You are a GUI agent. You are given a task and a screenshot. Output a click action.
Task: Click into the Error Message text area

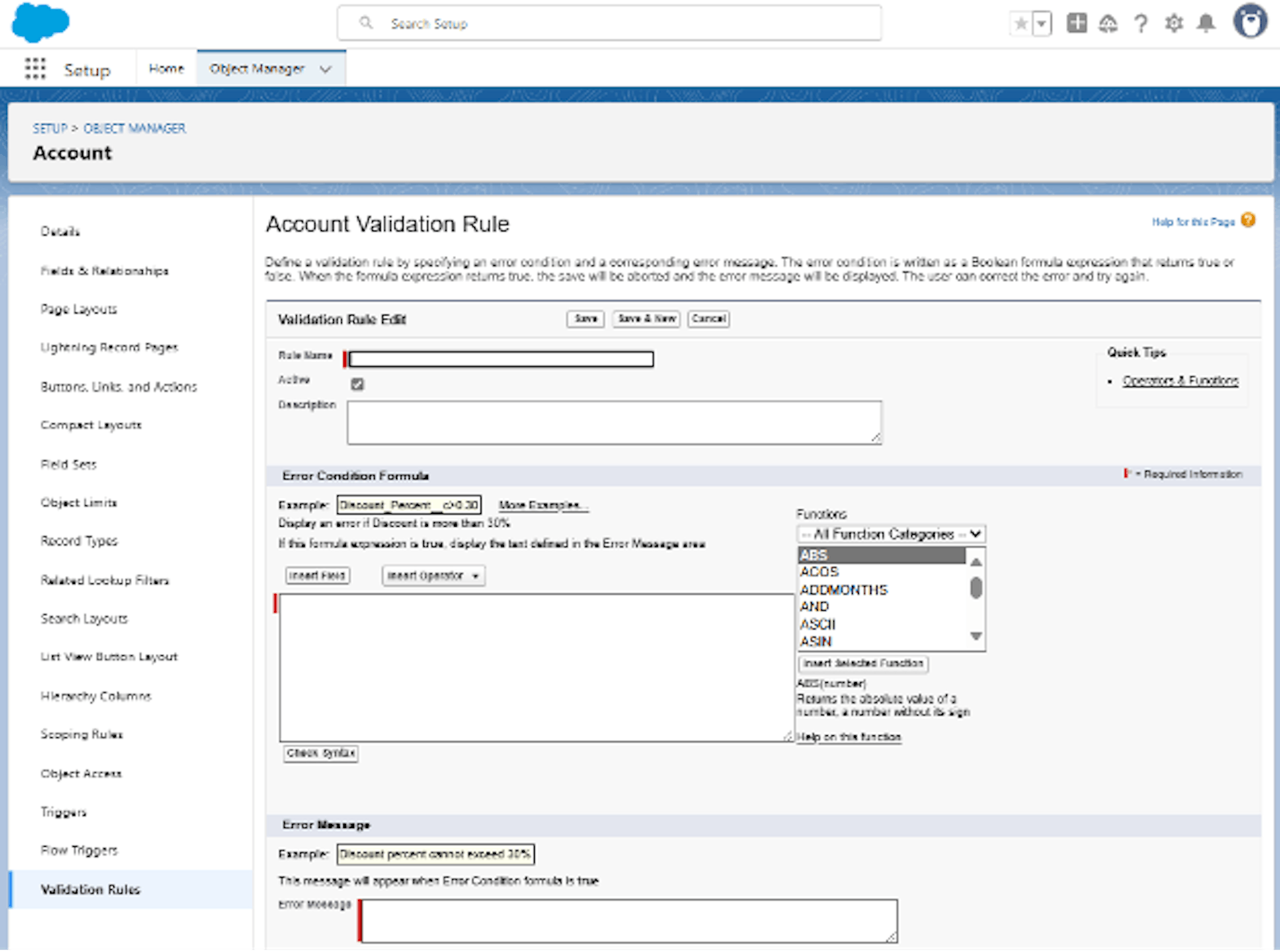[629, 921]
